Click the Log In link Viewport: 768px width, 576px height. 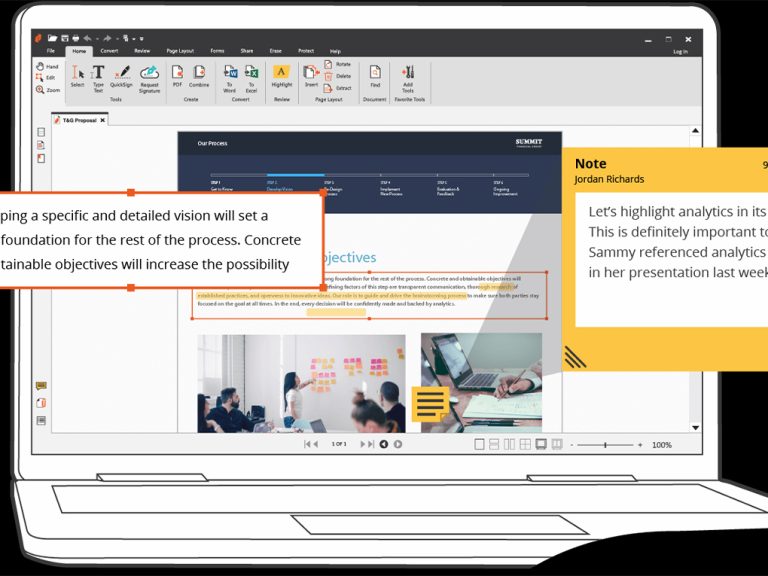point(680,51)
